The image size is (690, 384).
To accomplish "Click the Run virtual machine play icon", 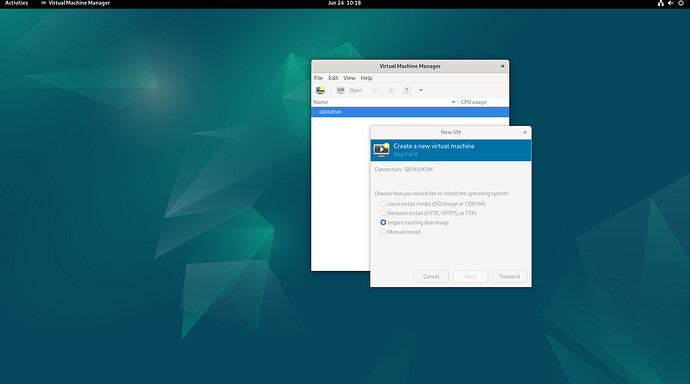I will [x=375, y=90].
